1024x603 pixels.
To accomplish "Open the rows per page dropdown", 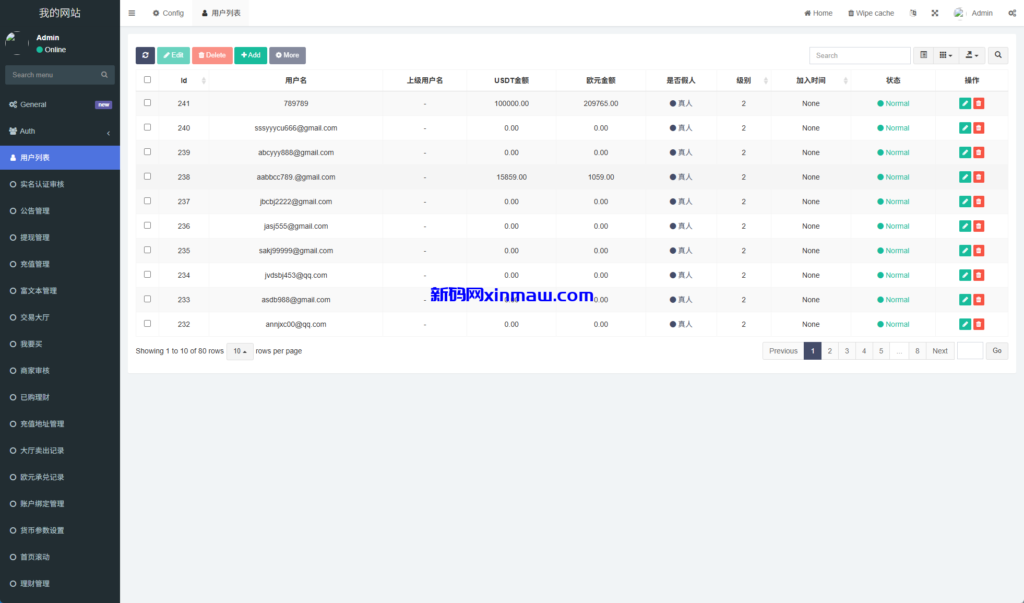I will 240,351.
